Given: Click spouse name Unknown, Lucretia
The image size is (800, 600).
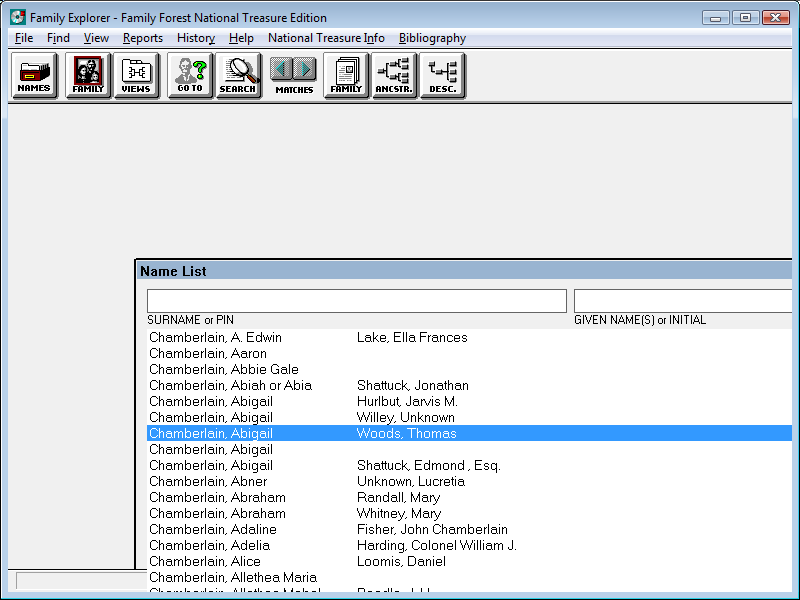Looking at the screenshot, I should pyautogui.click(x=411, y=481).
